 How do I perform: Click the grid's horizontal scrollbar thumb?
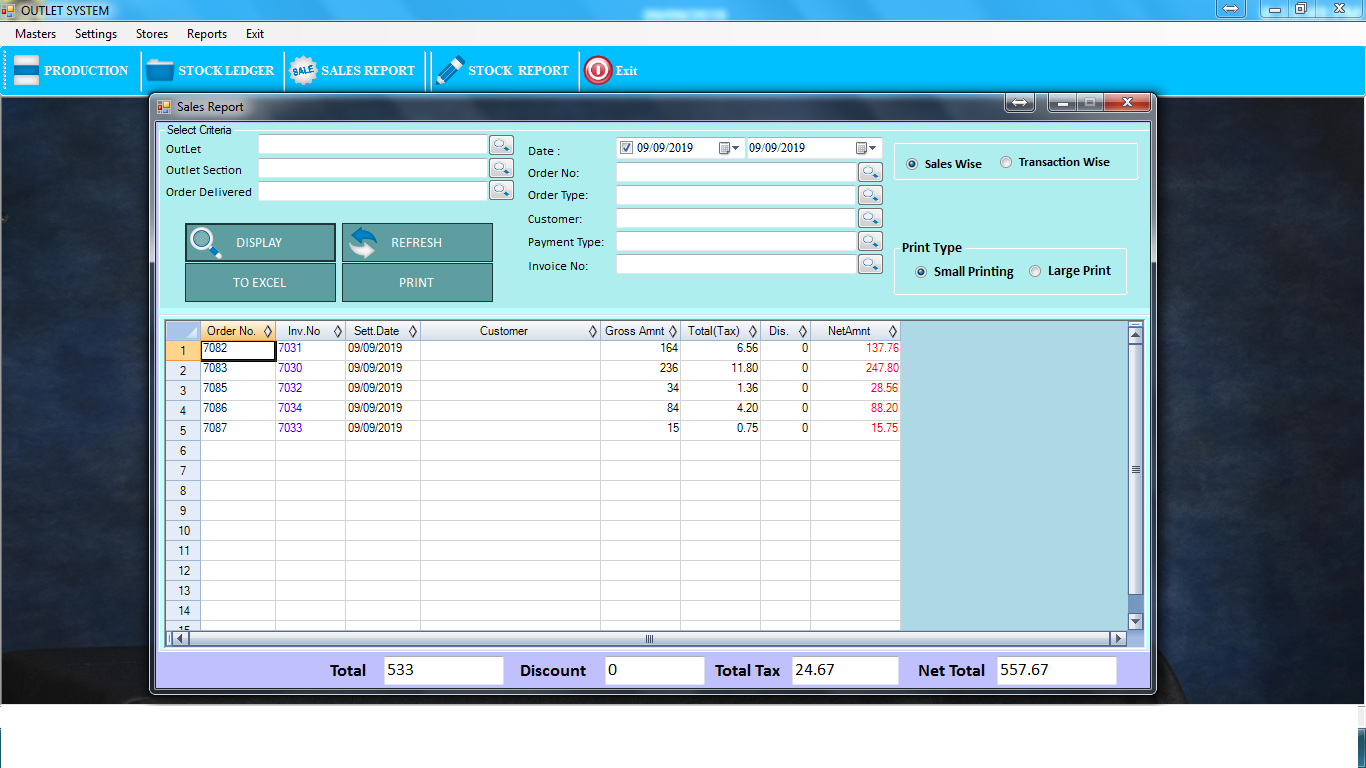tap(648, 638)
